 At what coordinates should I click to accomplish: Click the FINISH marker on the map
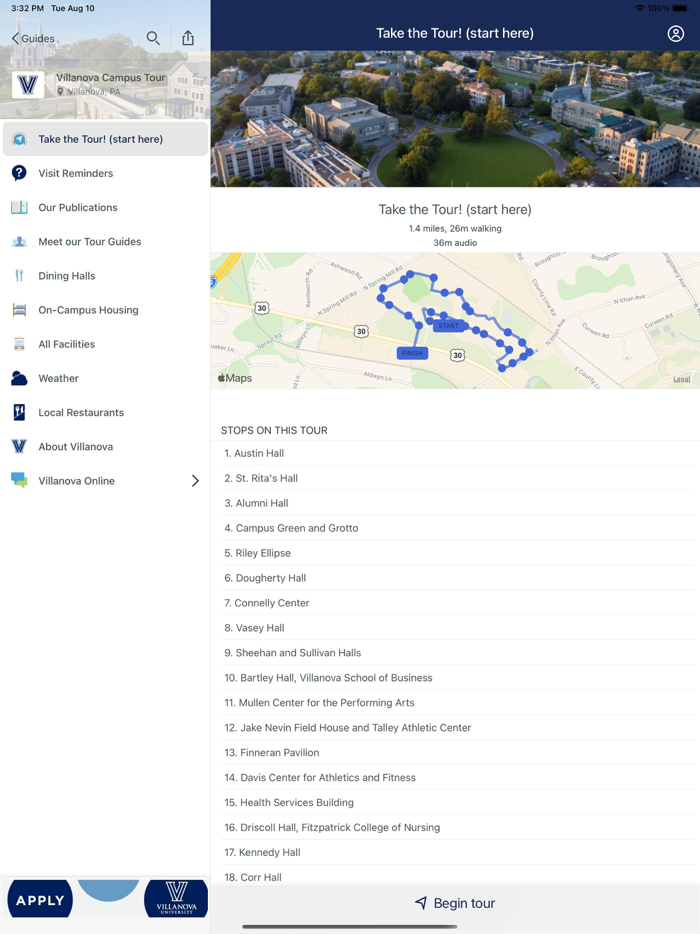coord(412,353)
